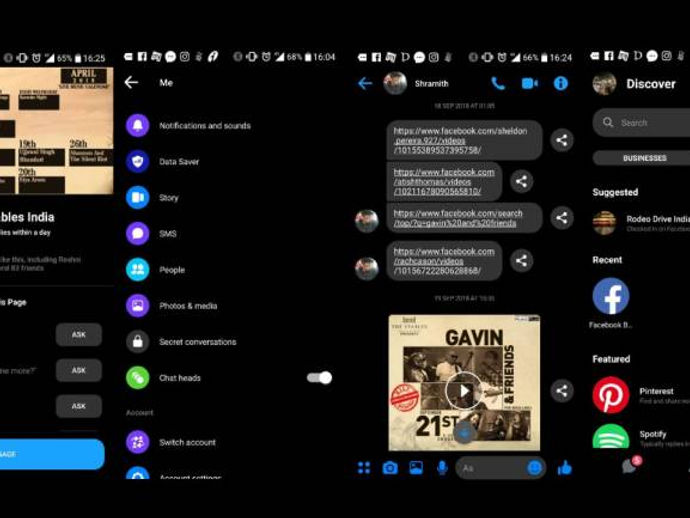Open Notifications and sounds settings
The width and height of the screenshot is (690, 518).
click(x=205, y=126)
